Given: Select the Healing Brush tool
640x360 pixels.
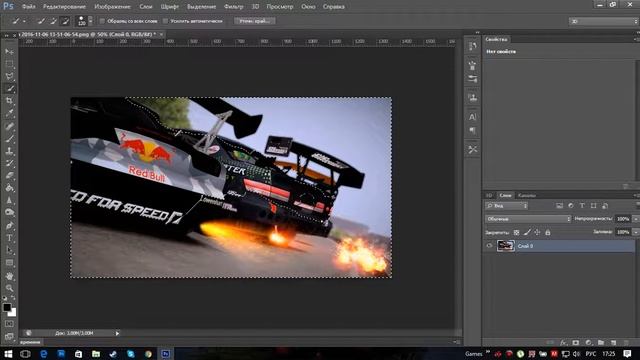Looking at the screenshot, I should point(9,126).
